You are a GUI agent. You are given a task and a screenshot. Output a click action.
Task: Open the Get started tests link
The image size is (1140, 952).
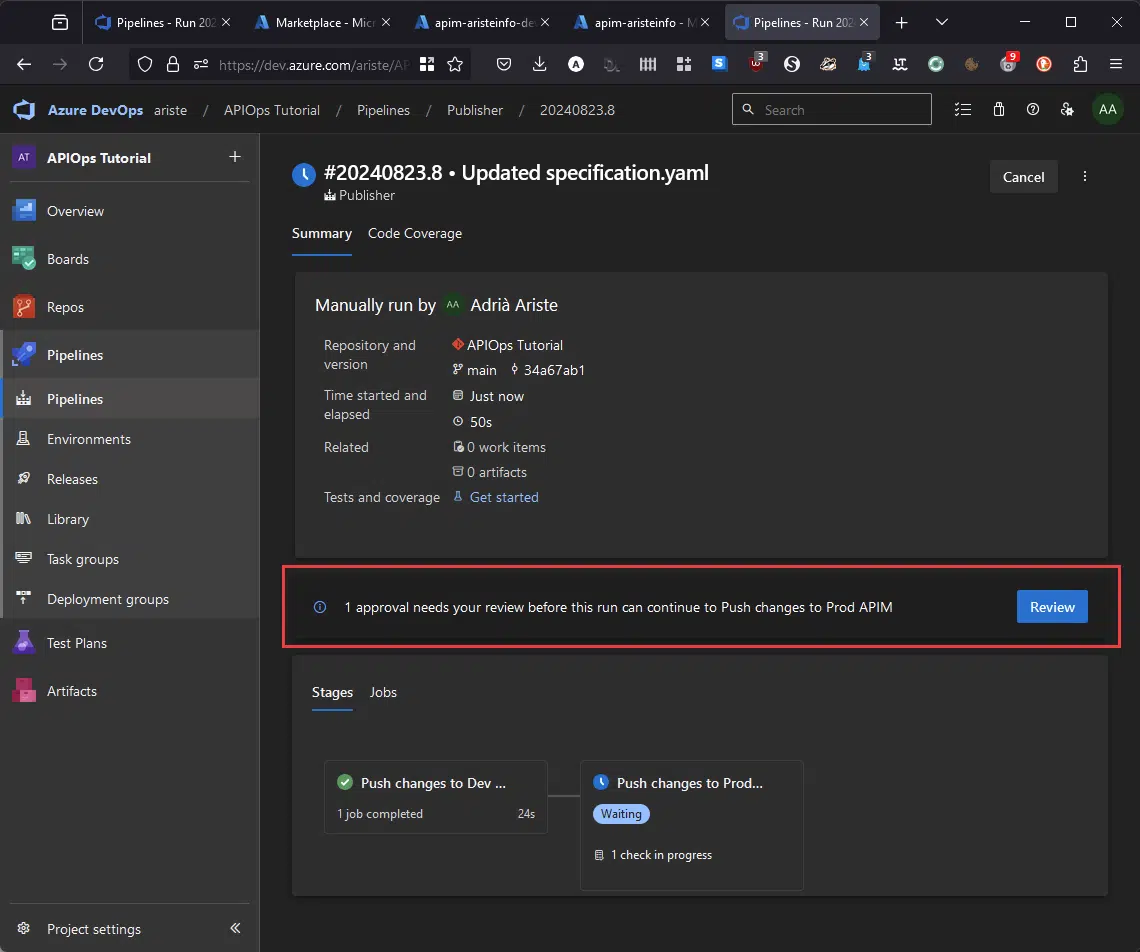pyautogui.click(x=504, y=497)
